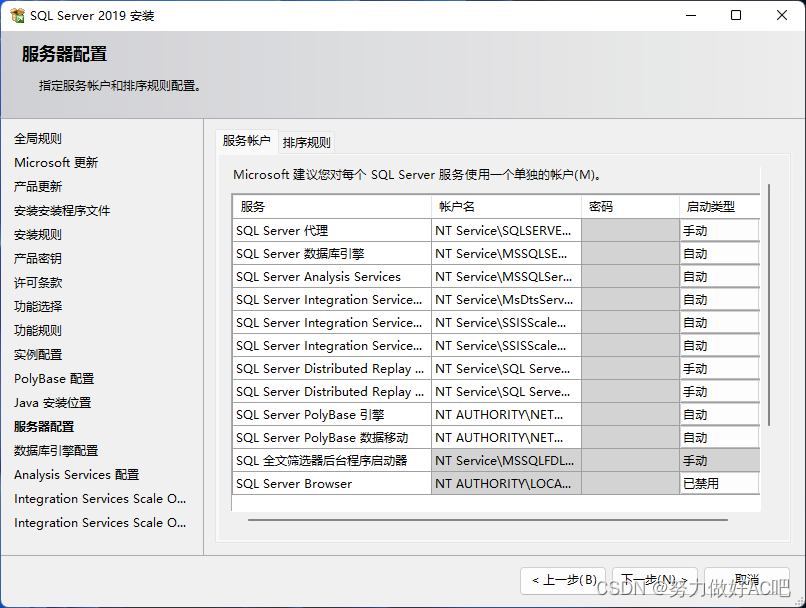Click vertical scrollbar of services table

(769, 305)
